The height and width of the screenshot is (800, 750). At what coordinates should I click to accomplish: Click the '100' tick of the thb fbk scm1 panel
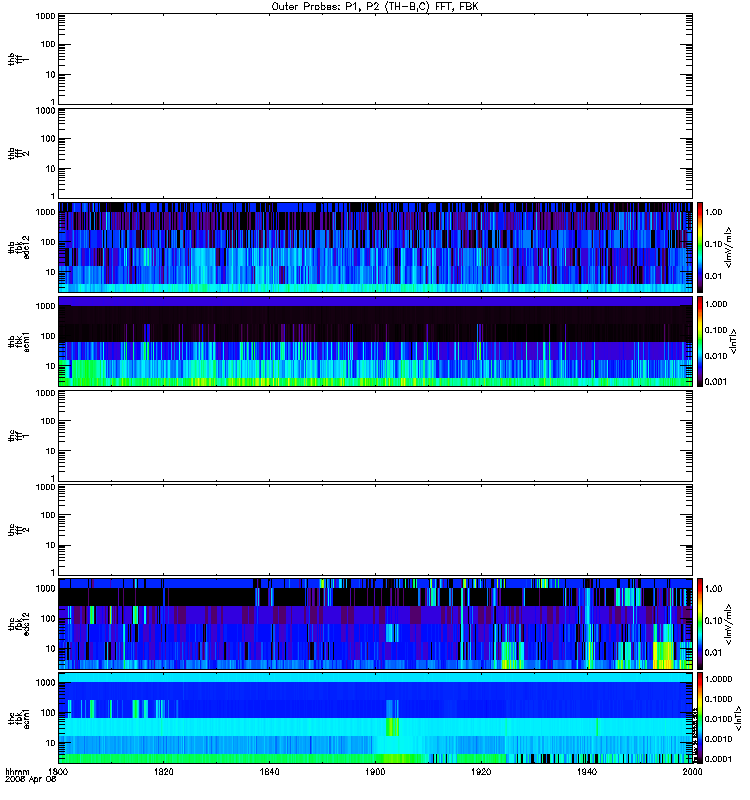click(48, 336)
